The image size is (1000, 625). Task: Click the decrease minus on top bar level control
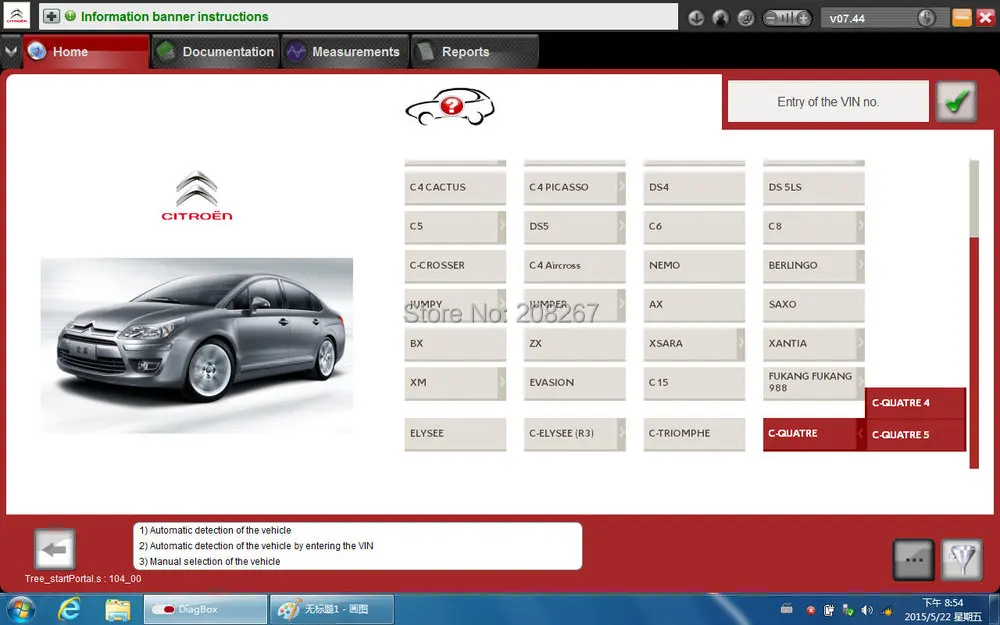[772, 18]
